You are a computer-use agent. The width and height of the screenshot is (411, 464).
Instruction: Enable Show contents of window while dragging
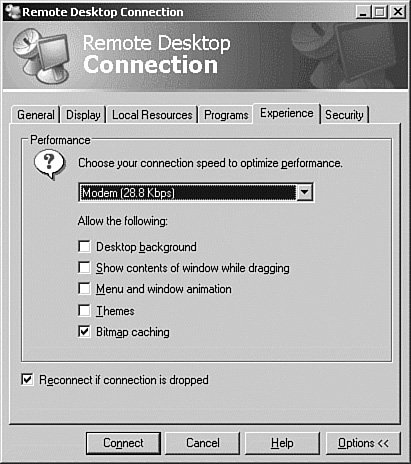[84, 268]
